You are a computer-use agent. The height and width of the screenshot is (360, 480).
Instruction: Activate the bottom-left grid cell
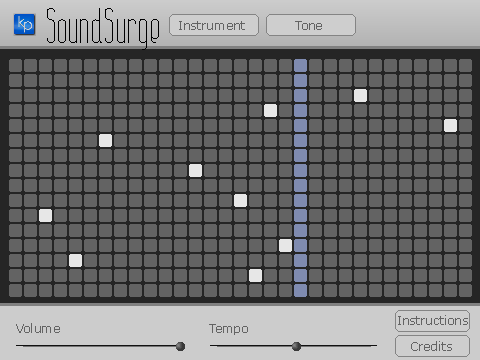tap(15, 291)
